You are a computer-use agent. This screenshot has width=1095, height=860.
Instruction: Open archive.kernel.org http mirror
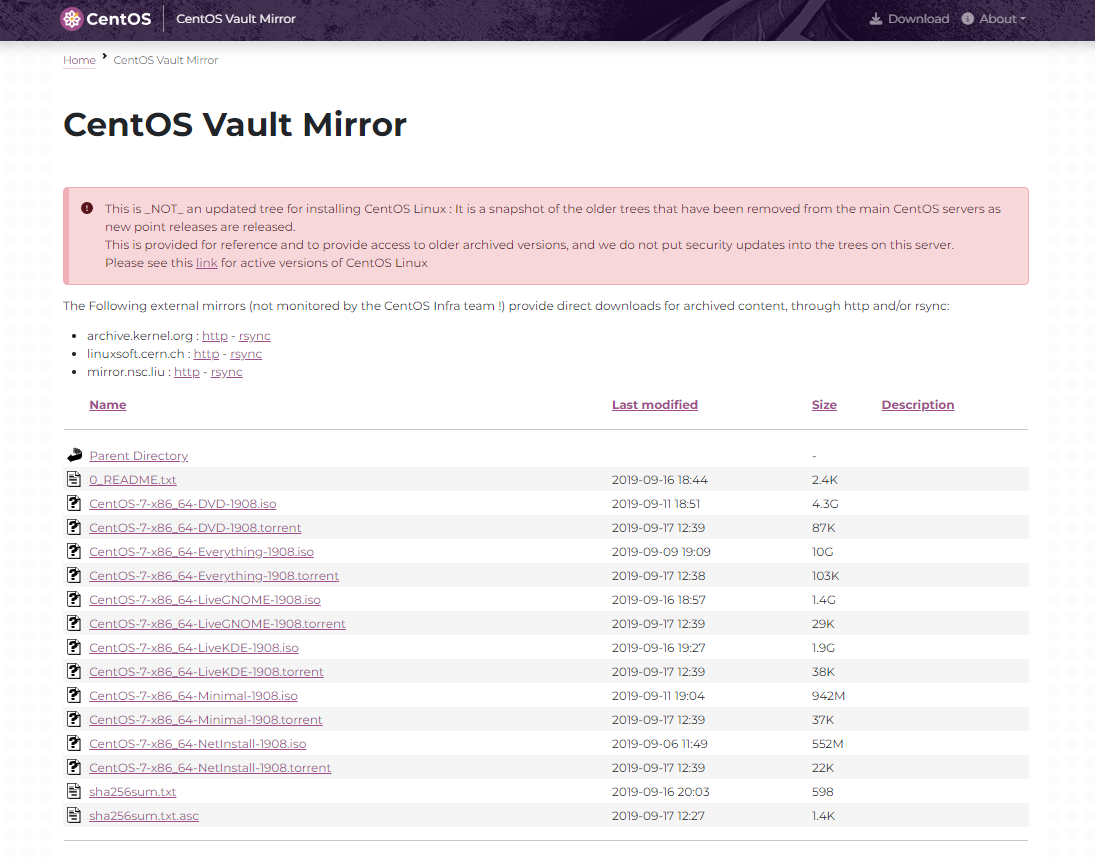click(214, 336)
